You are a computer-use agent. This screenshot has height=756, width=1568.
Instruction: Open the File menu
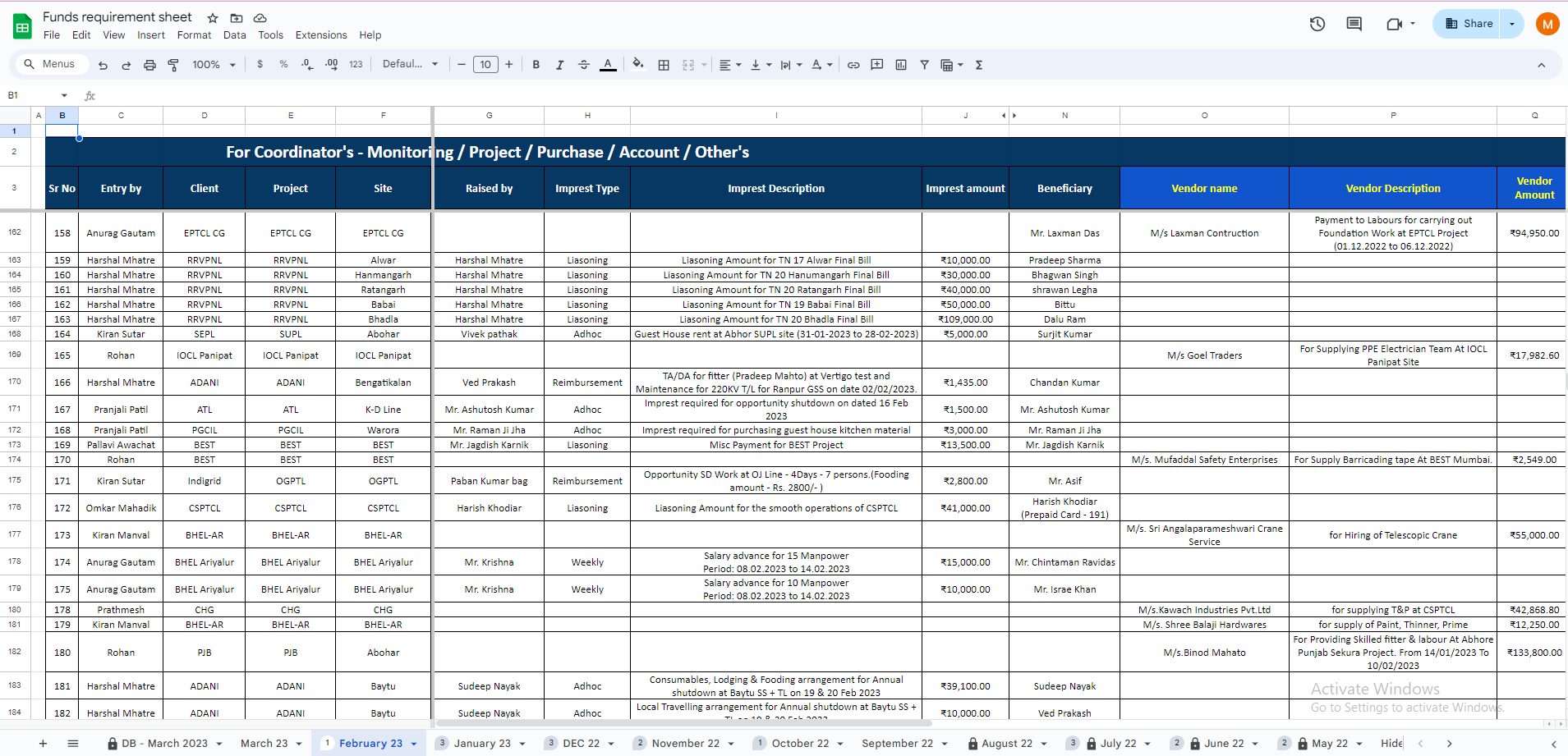[x=52, y=35]
